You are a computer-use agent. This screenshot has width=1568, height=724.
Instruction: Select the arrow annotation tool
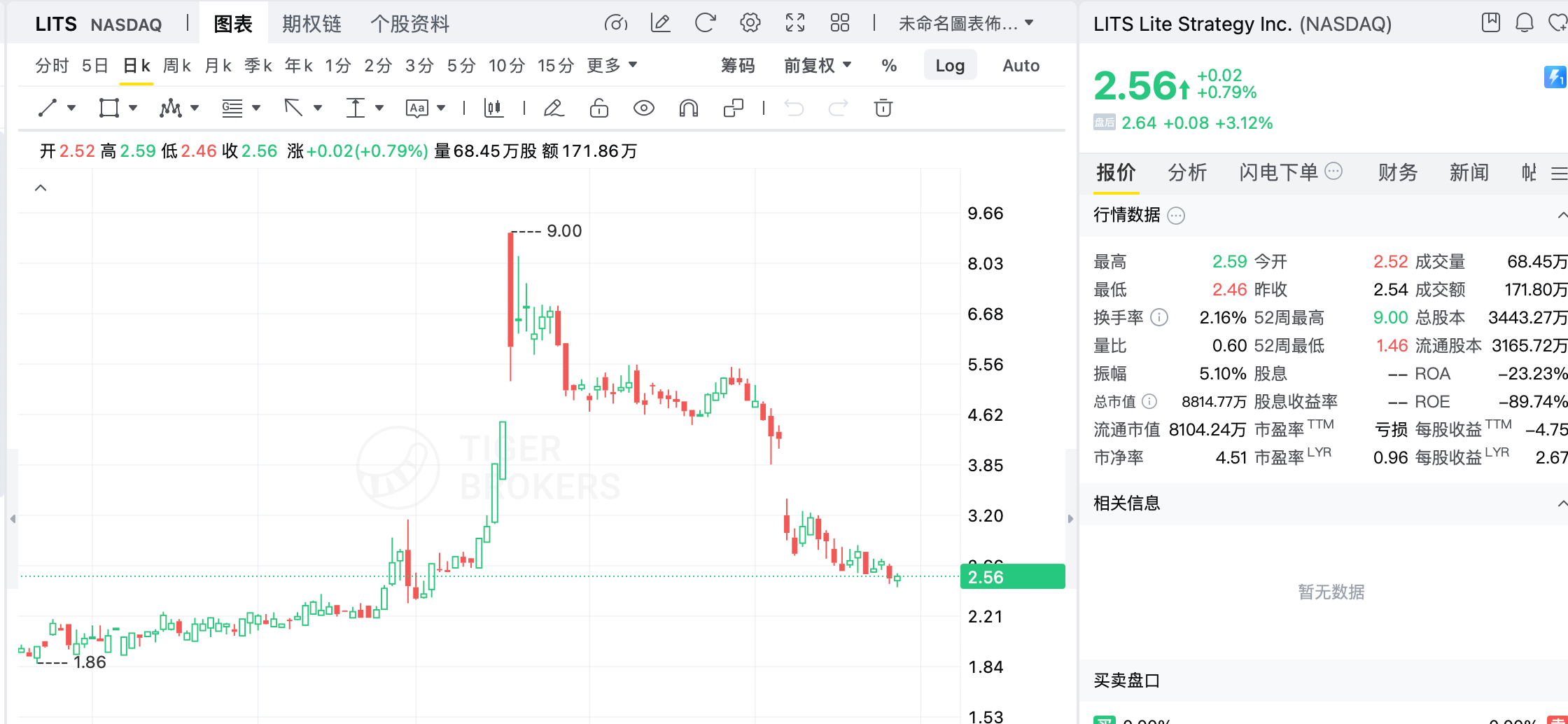[x=293, y=108]
